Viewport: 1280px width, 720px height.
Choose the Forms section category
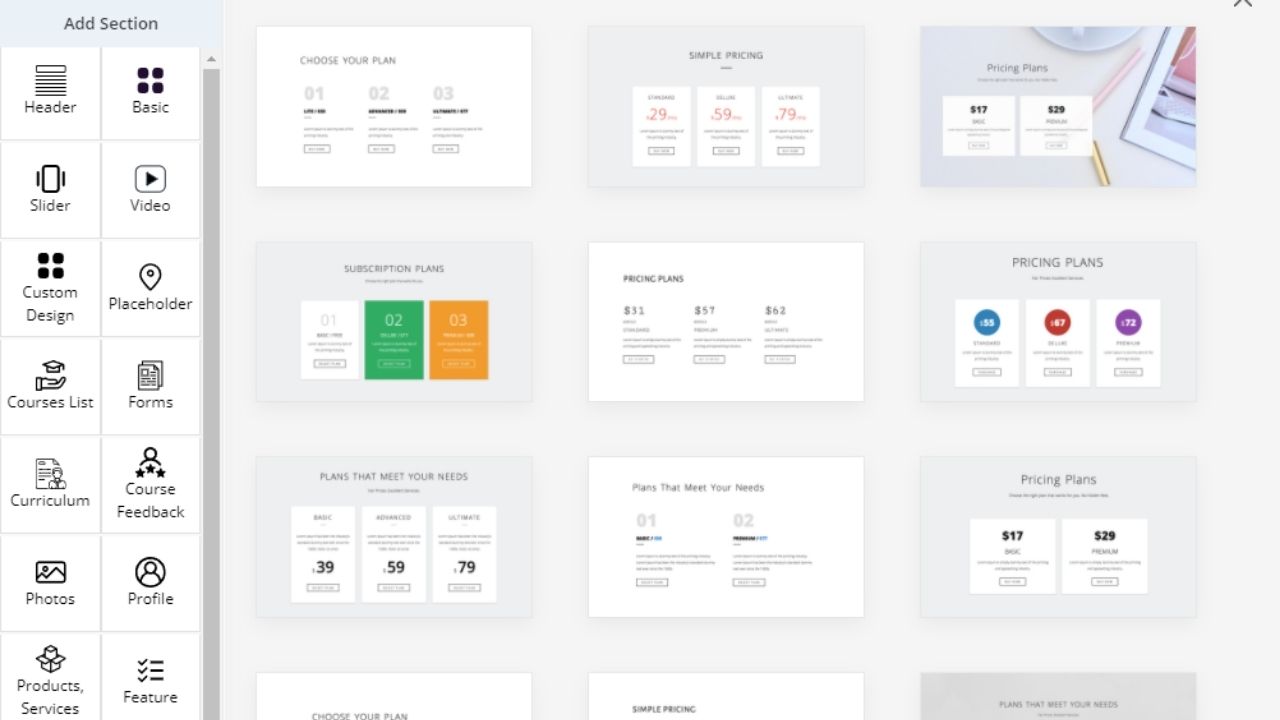tap(151, 386)
